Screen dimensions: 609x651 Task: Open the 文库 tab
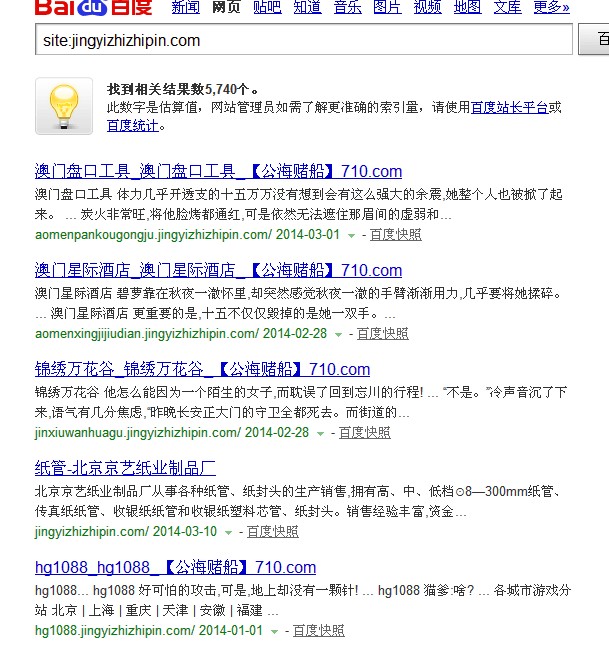tap(508, 7)
